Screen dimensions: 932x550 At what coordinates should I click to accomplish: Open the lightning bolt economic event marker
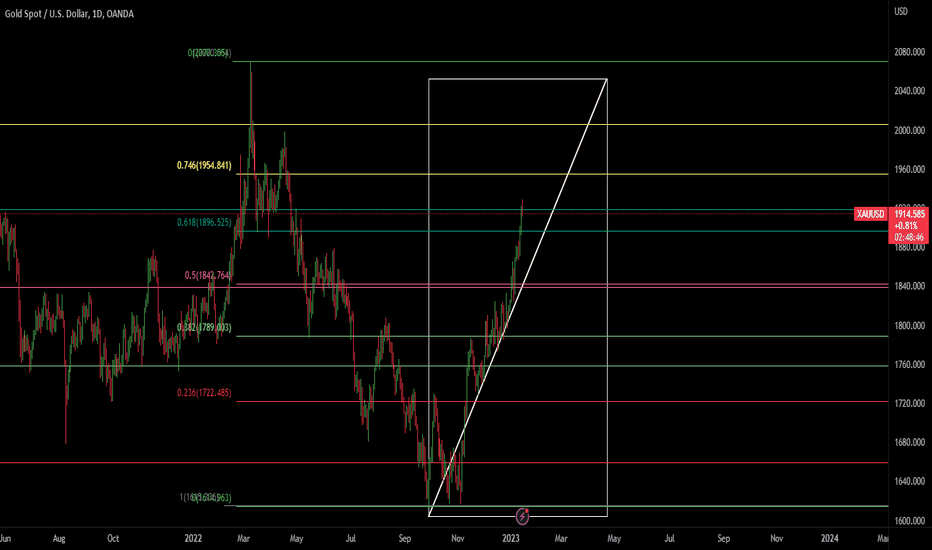coord(522,516)
